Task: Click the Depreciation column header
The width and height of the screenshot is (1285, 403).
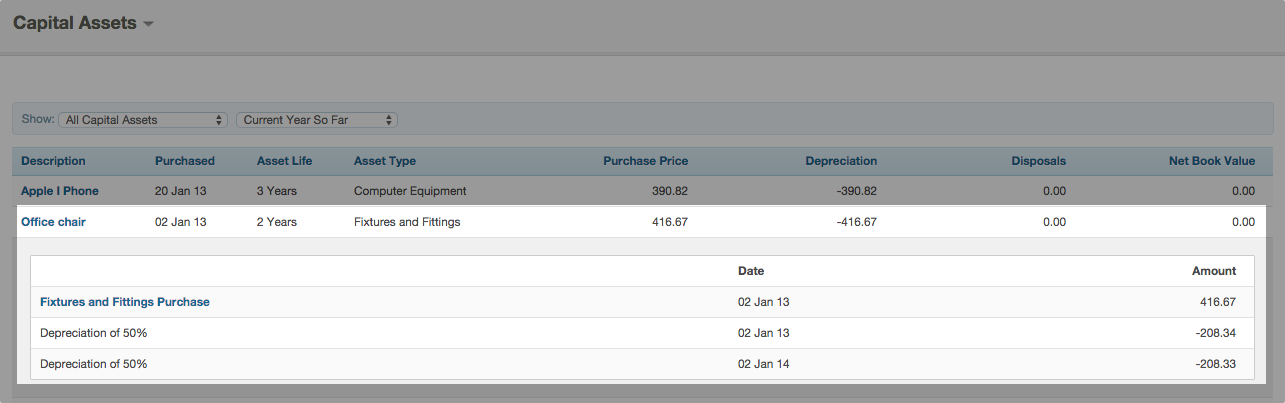Action: click(x=841, y=161)
